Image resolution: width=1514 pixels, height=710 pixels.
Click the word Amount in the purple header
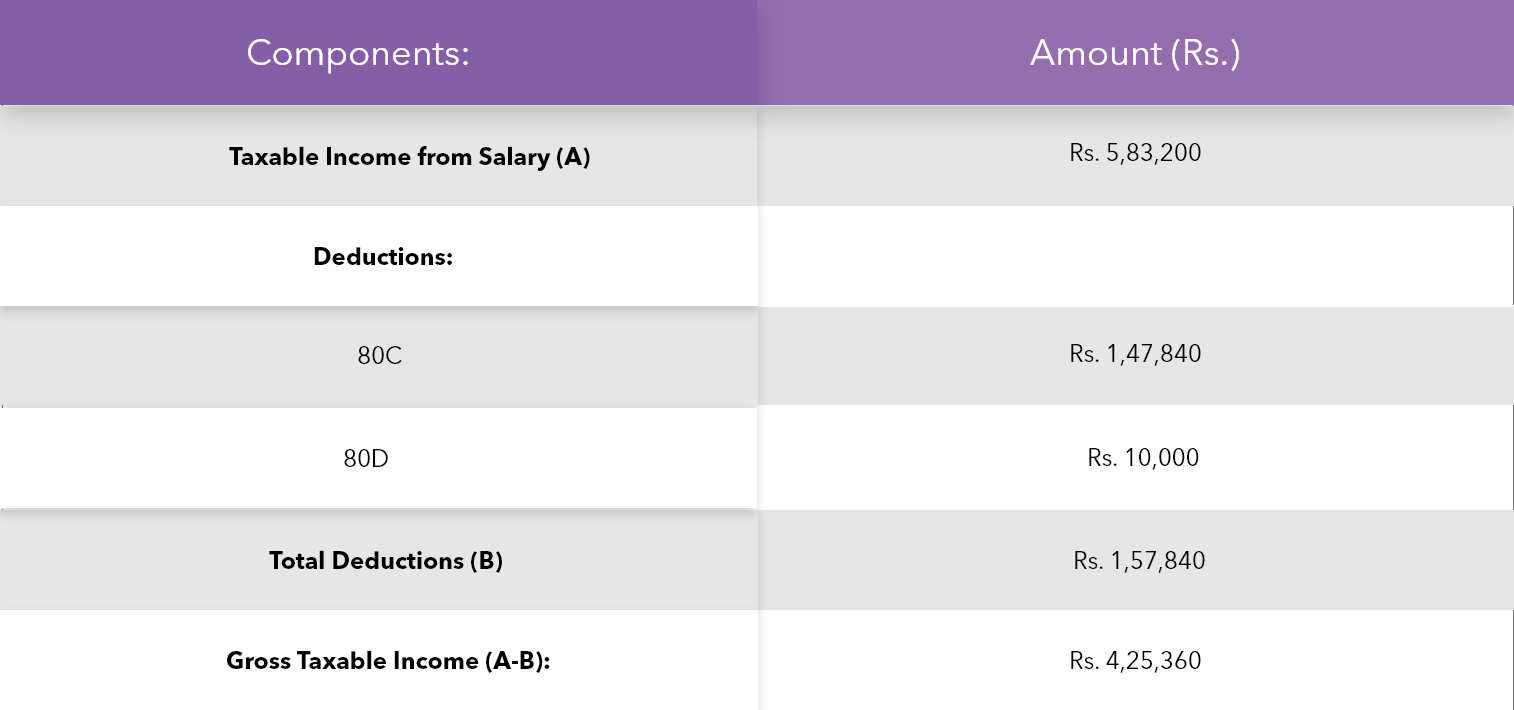(x=1095, y=53)
